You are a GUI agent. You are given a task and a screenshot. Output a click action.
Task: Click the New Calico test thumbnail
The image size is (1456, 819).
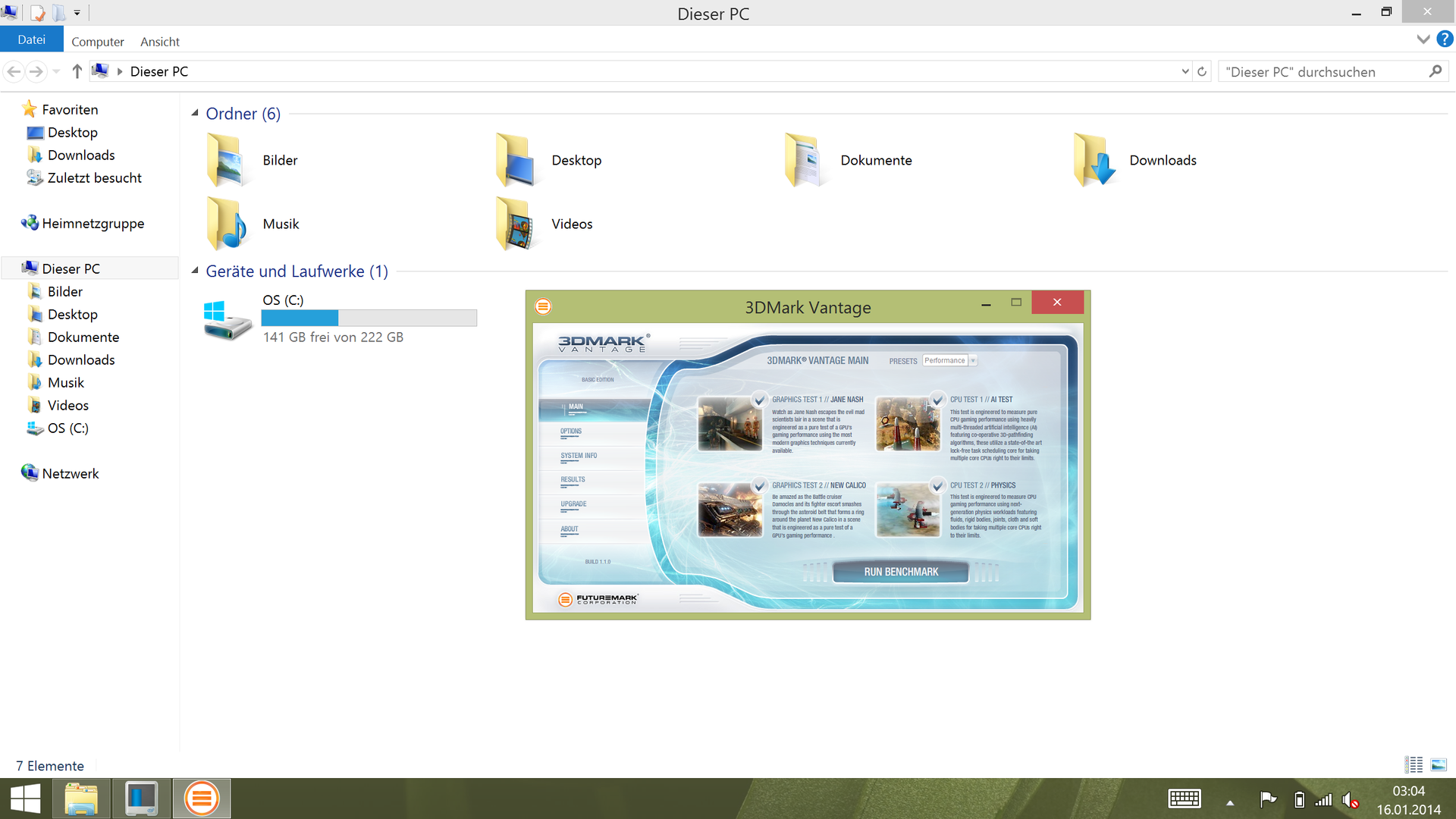[x=730, y=510]
